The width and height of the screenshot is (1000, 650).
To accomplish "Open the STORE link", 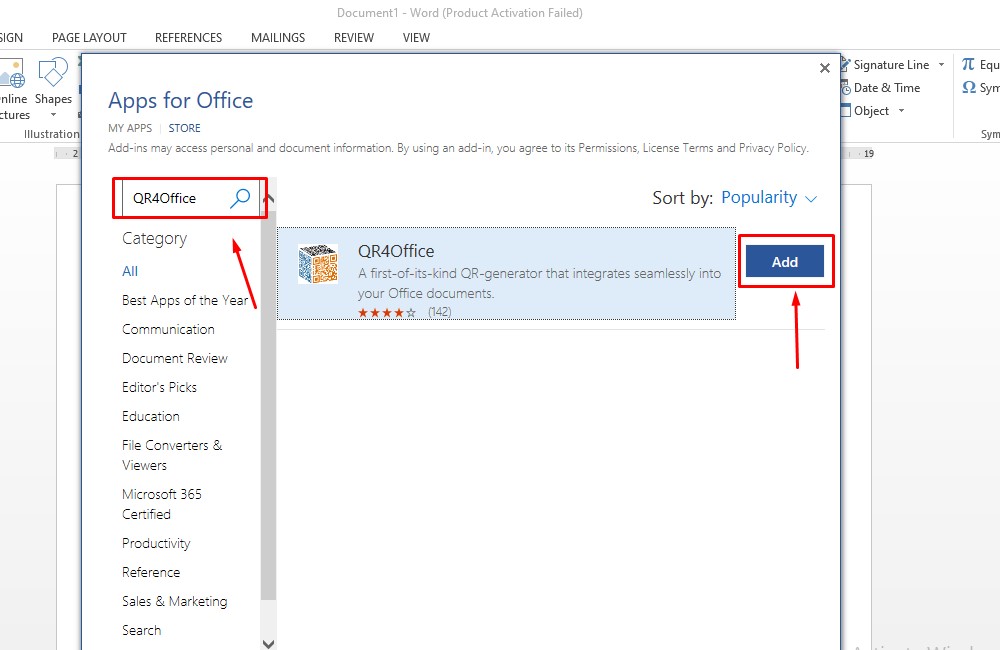I will point(184,128).
